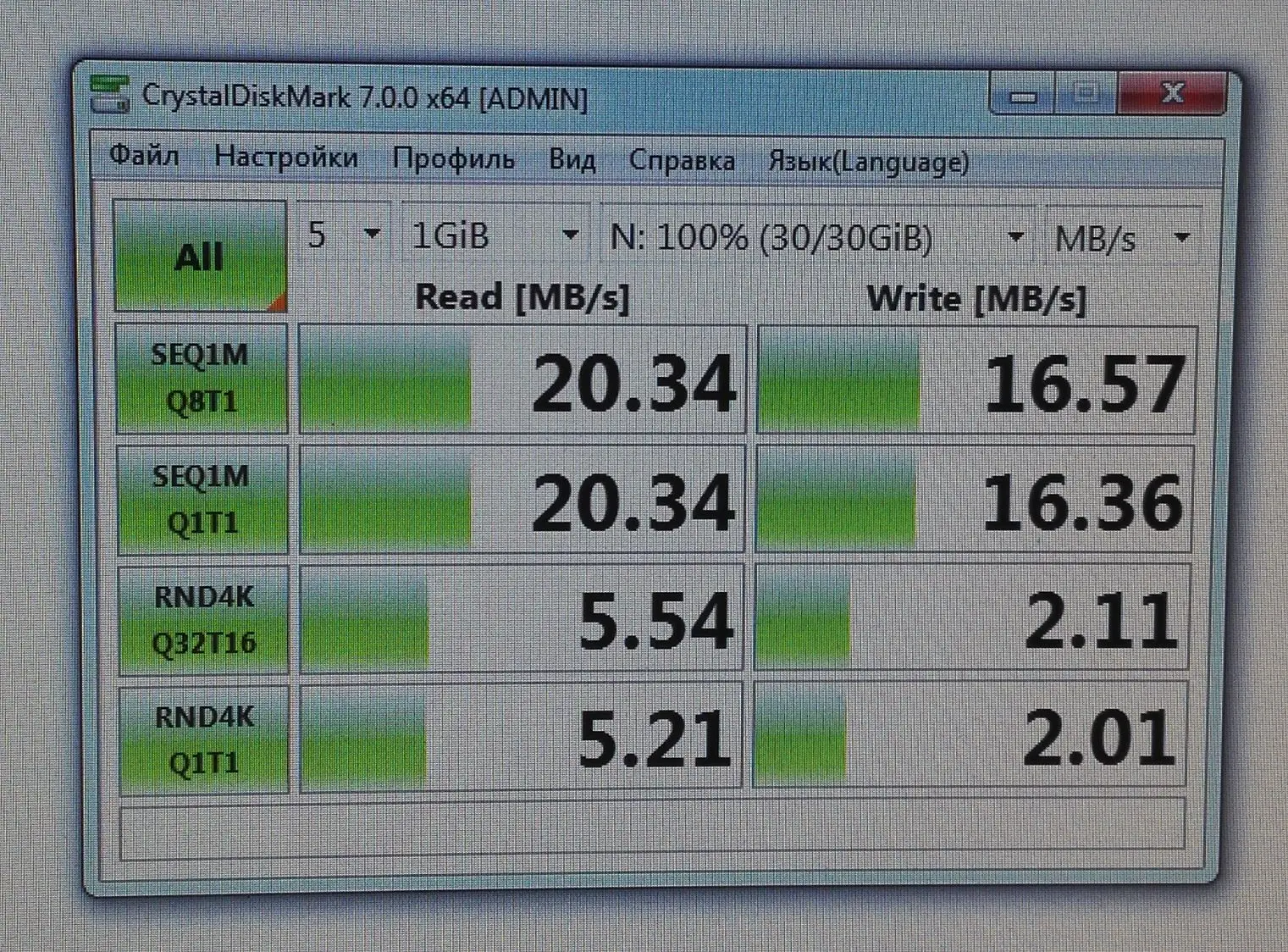Click the Read [MB/s] column header
The image size is (1288, 952).
pos(522,298)
